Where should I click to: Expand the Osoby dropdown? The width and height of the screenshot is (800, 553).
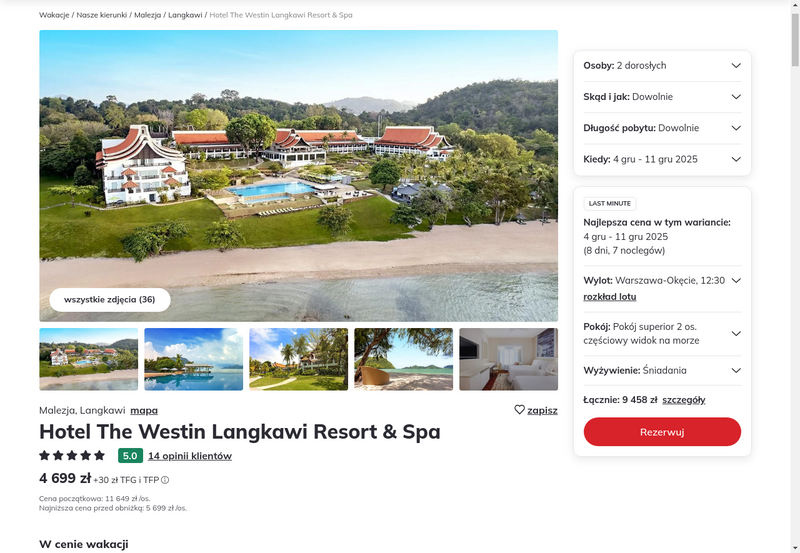662,65
